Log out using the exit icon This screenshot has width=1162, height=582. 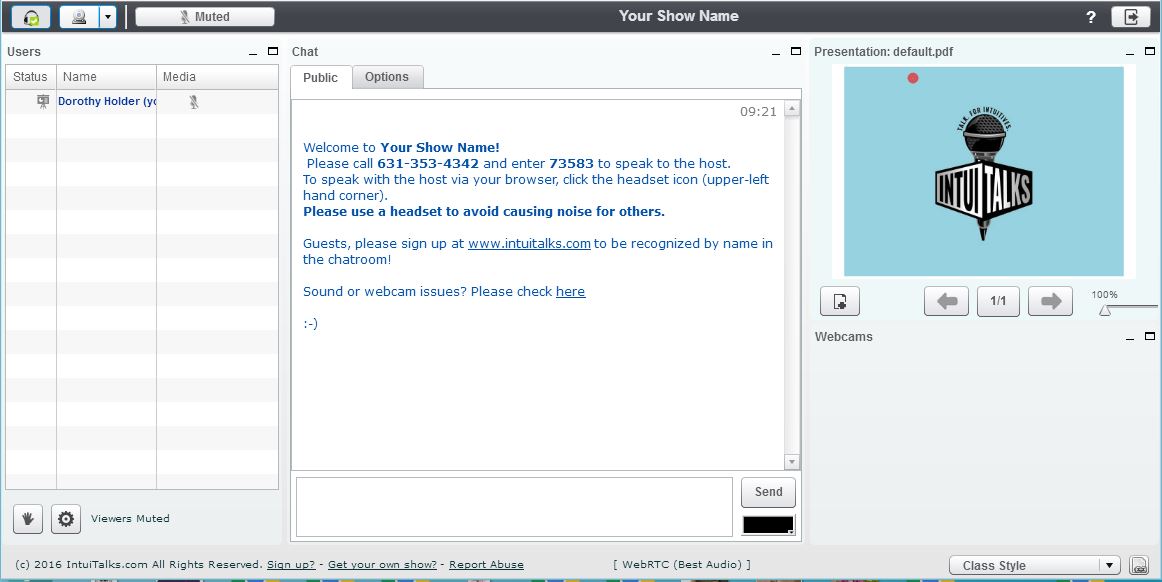(x=1131, y=17)
